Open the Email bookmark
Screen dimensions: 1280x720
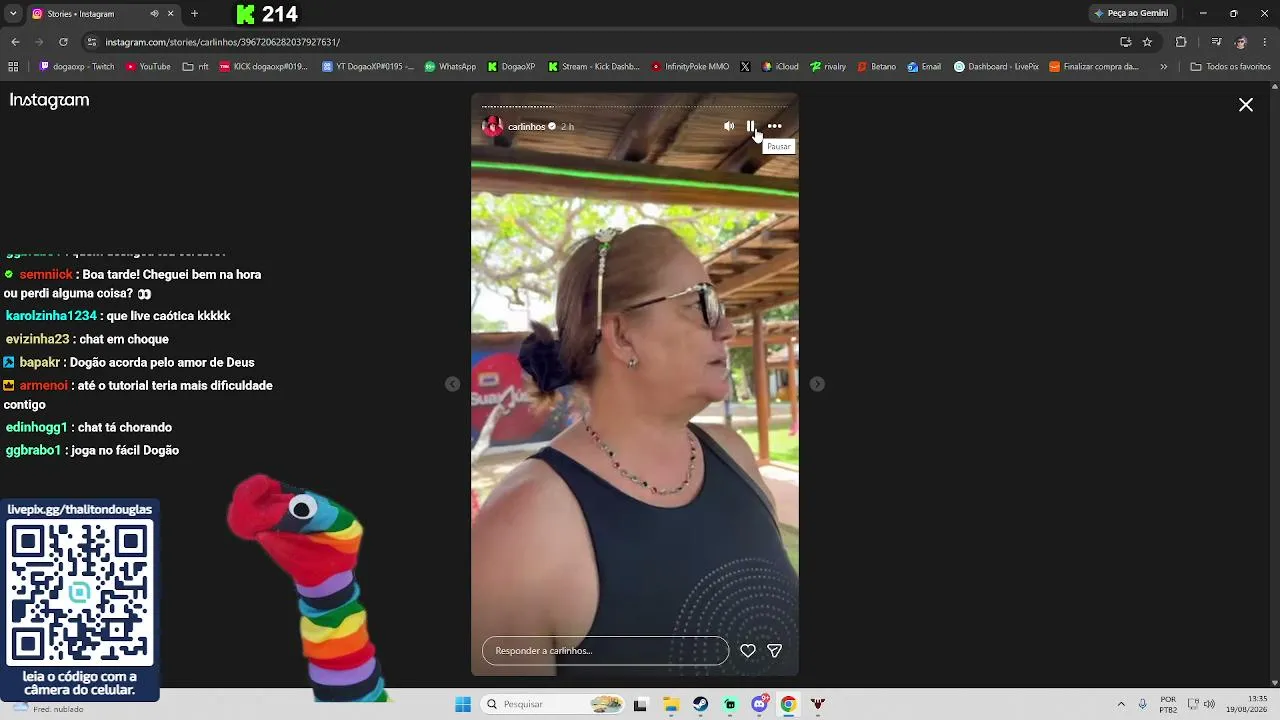(924, 67)
